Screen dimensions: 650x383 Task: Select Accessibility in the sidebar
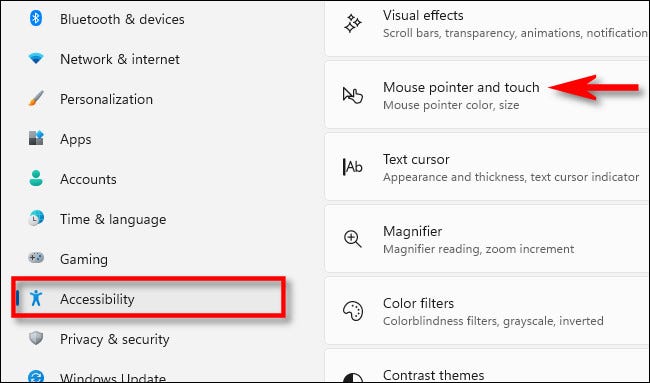point(149,298)
